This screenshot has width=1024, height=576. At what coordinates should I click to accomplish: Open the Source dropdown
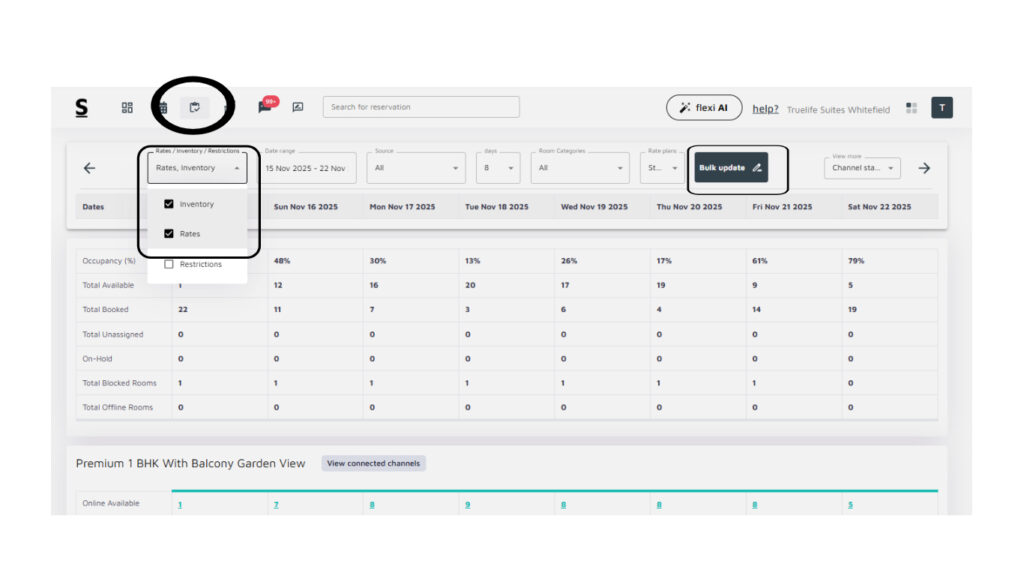coord(415,168)
